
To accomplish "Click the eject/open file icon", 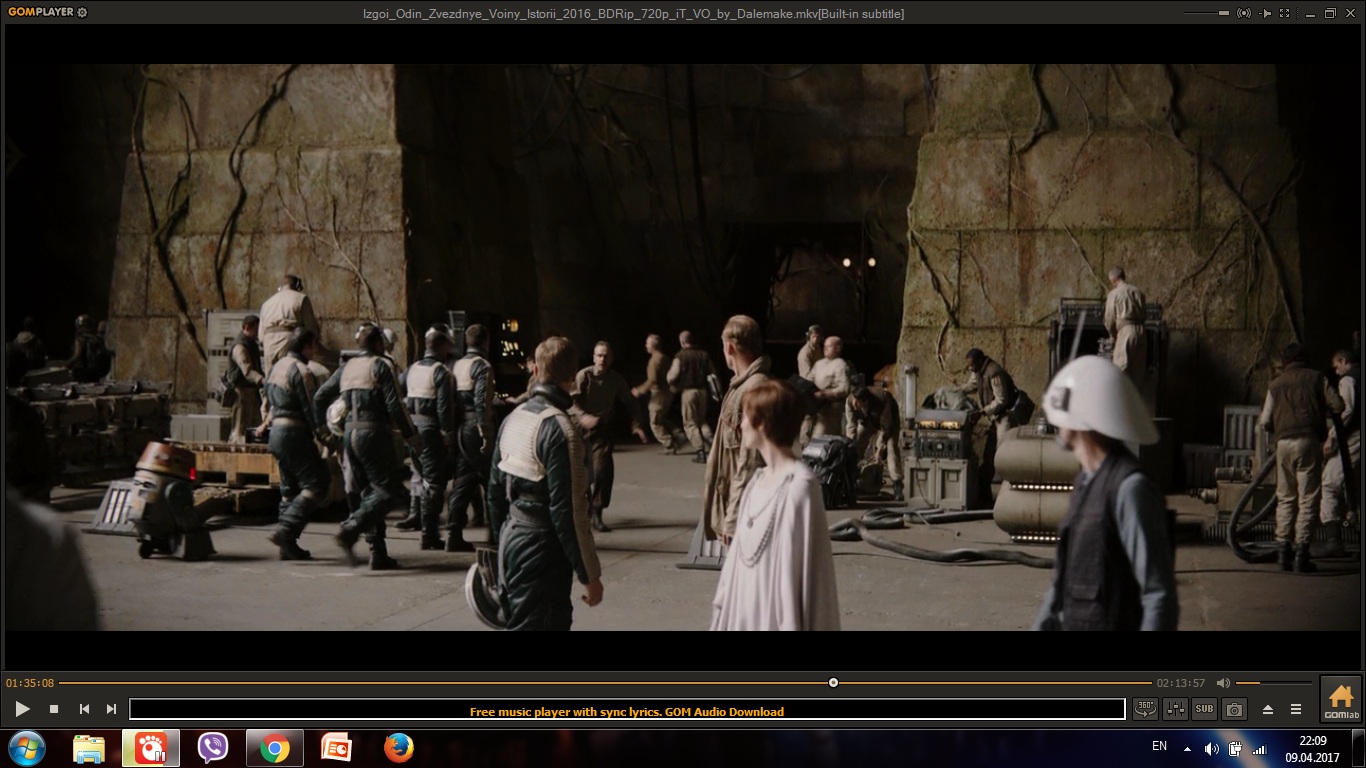I will click(x=1268, y=709).
